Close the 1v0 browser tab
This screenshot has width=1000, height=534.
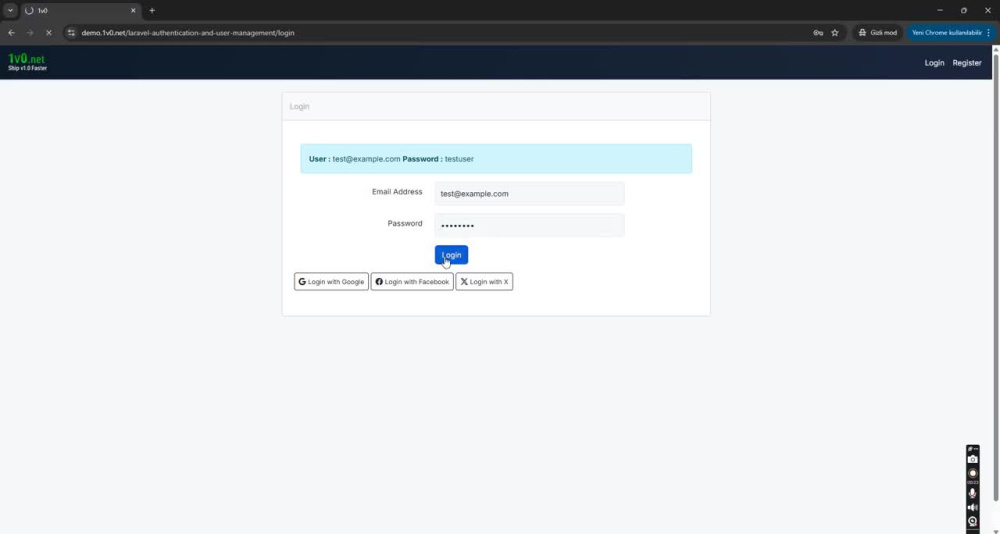pos(133,10)
